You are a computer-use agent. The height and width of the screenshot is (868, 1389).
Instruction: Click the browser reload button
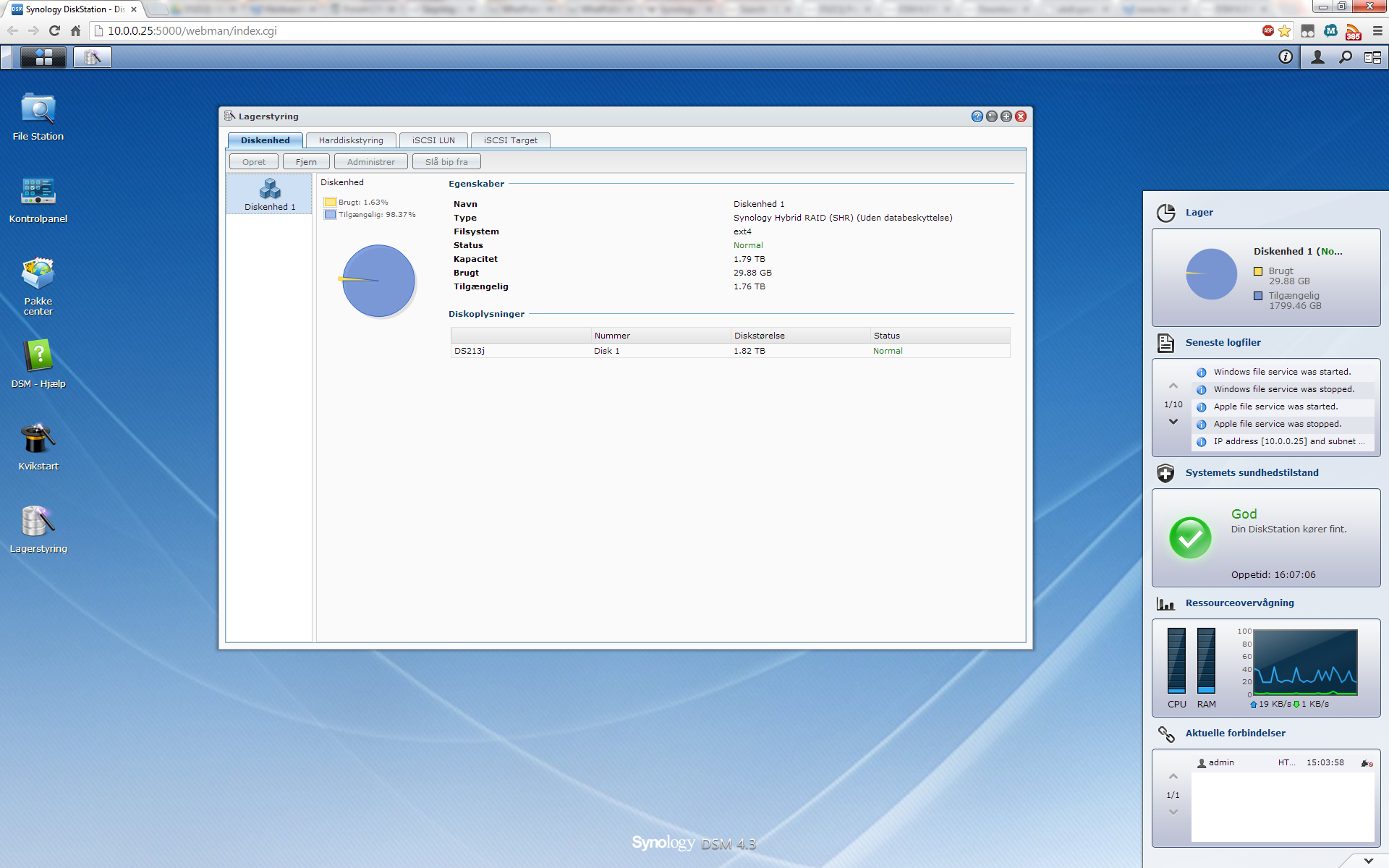[54, 31]
